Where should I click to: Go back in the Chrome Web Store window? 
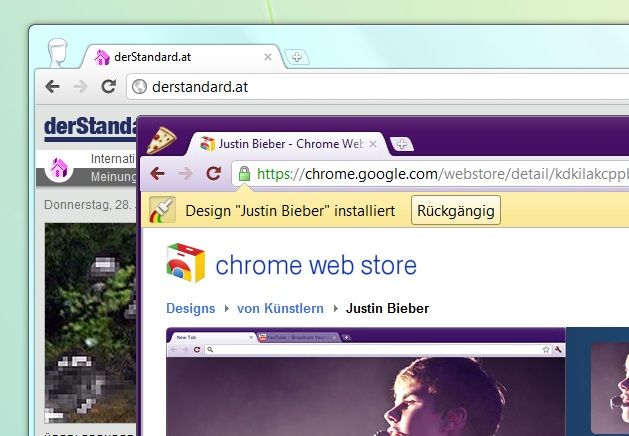[157, 174]
